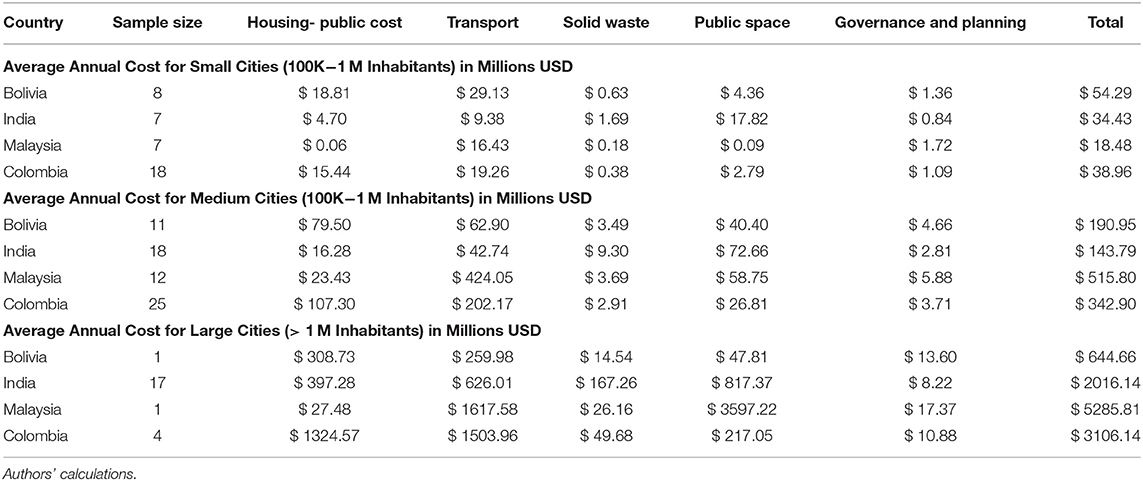
Task: Click the Sample size column header
Action: pos(156,23)
